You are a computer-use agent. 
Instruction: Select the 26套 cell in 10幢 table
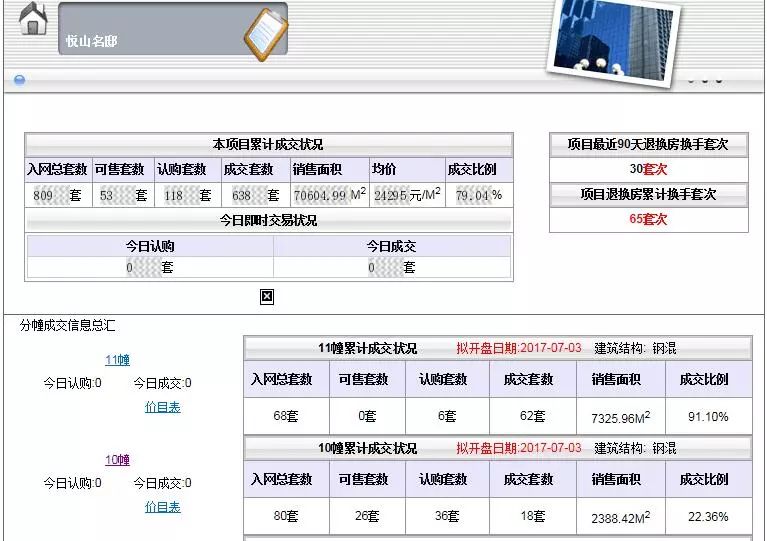tap(367, 516)
